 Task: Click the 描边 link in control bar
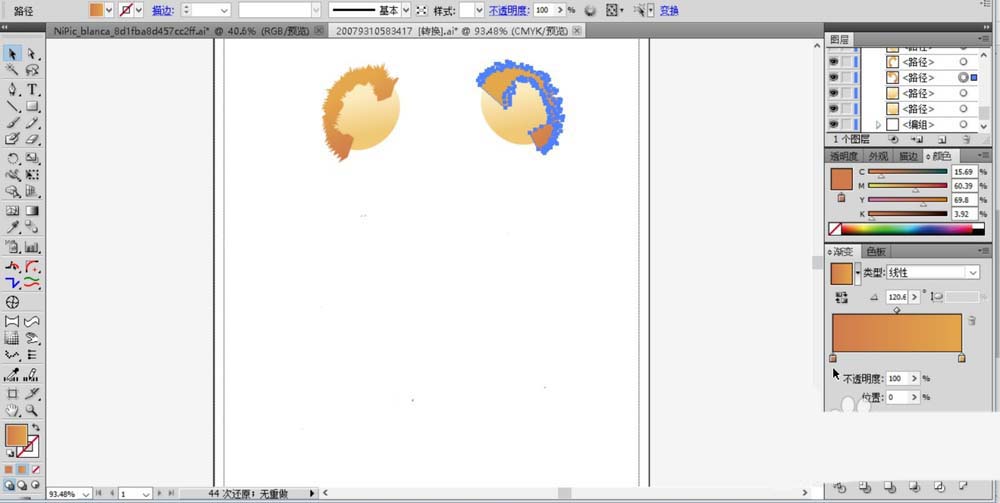click(163, 10)
